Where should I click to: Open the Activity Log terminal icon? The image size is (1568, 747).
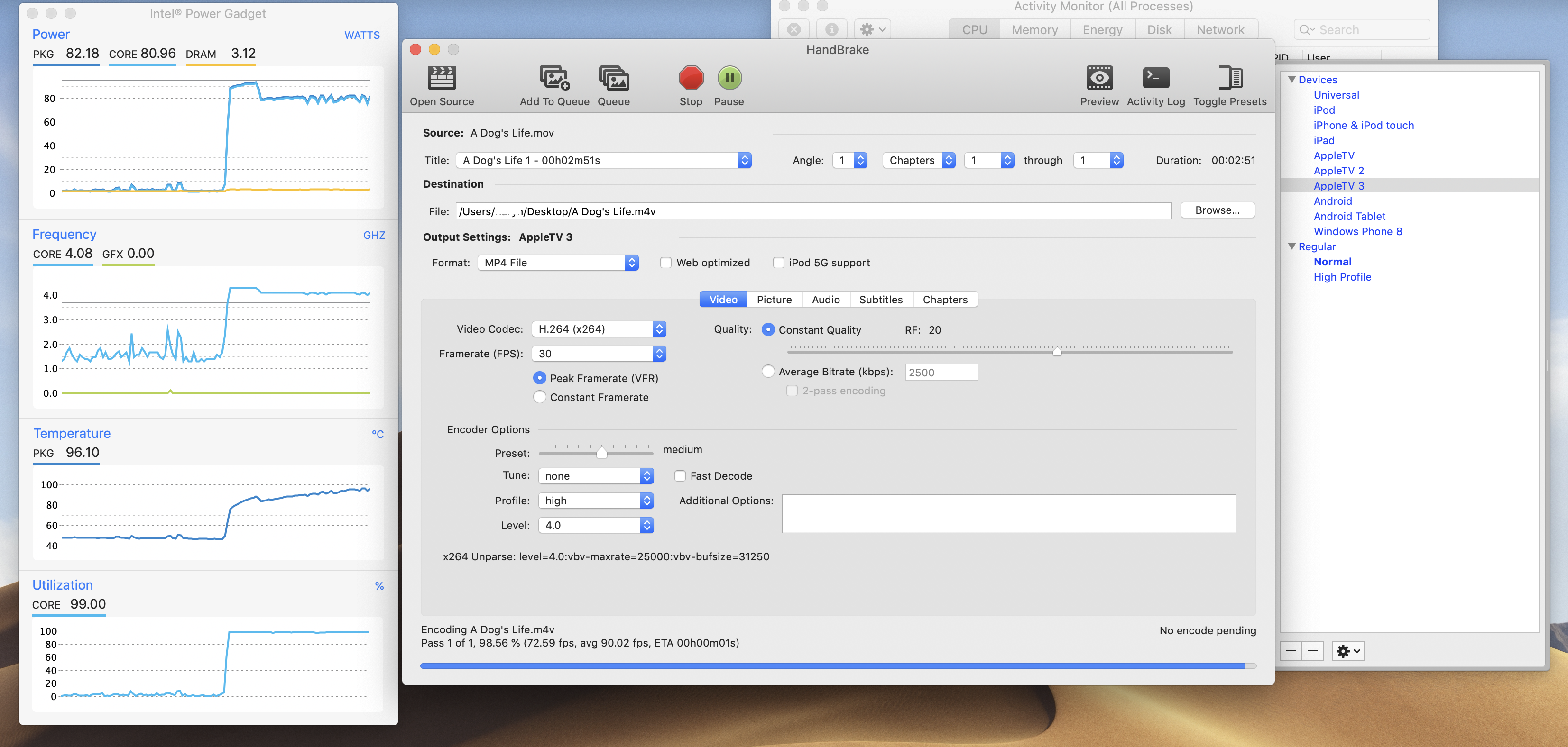(1155, 78)
